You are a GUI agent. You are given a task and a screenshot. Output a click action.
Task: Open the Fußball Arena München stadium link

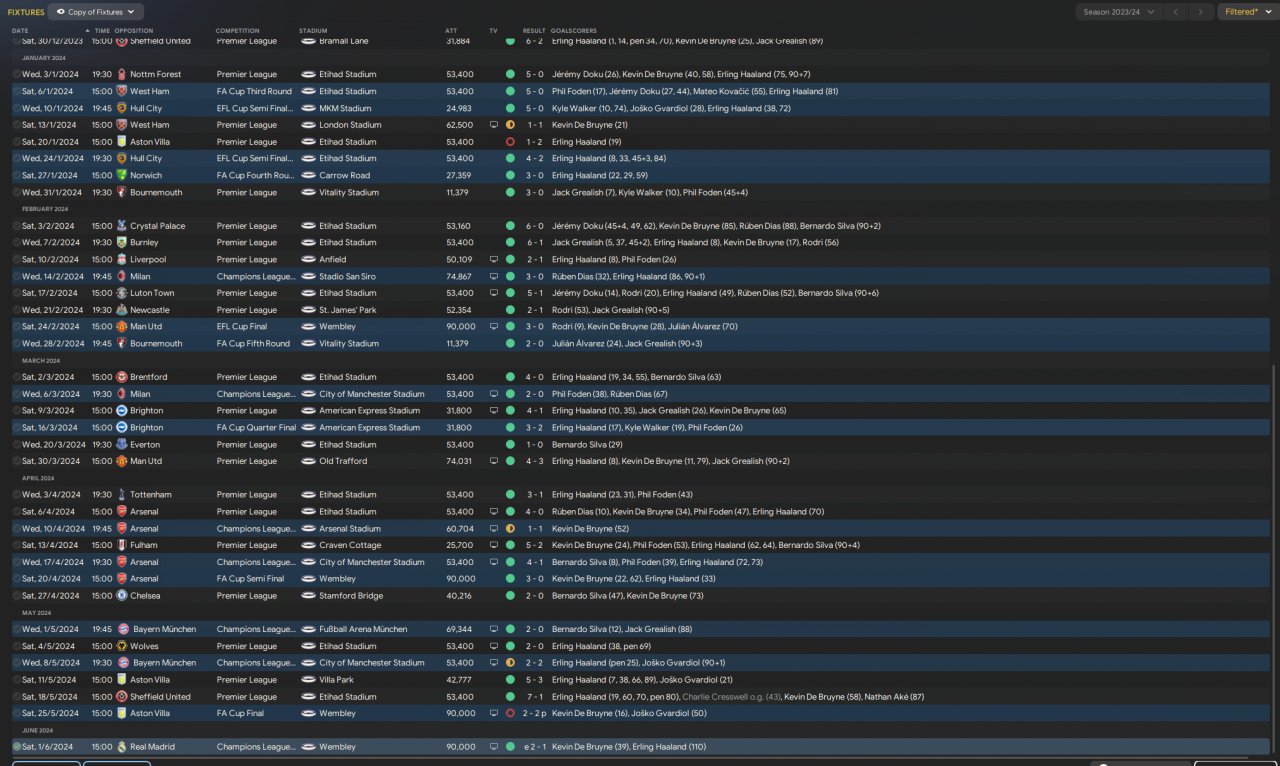[x=363, y=629]
